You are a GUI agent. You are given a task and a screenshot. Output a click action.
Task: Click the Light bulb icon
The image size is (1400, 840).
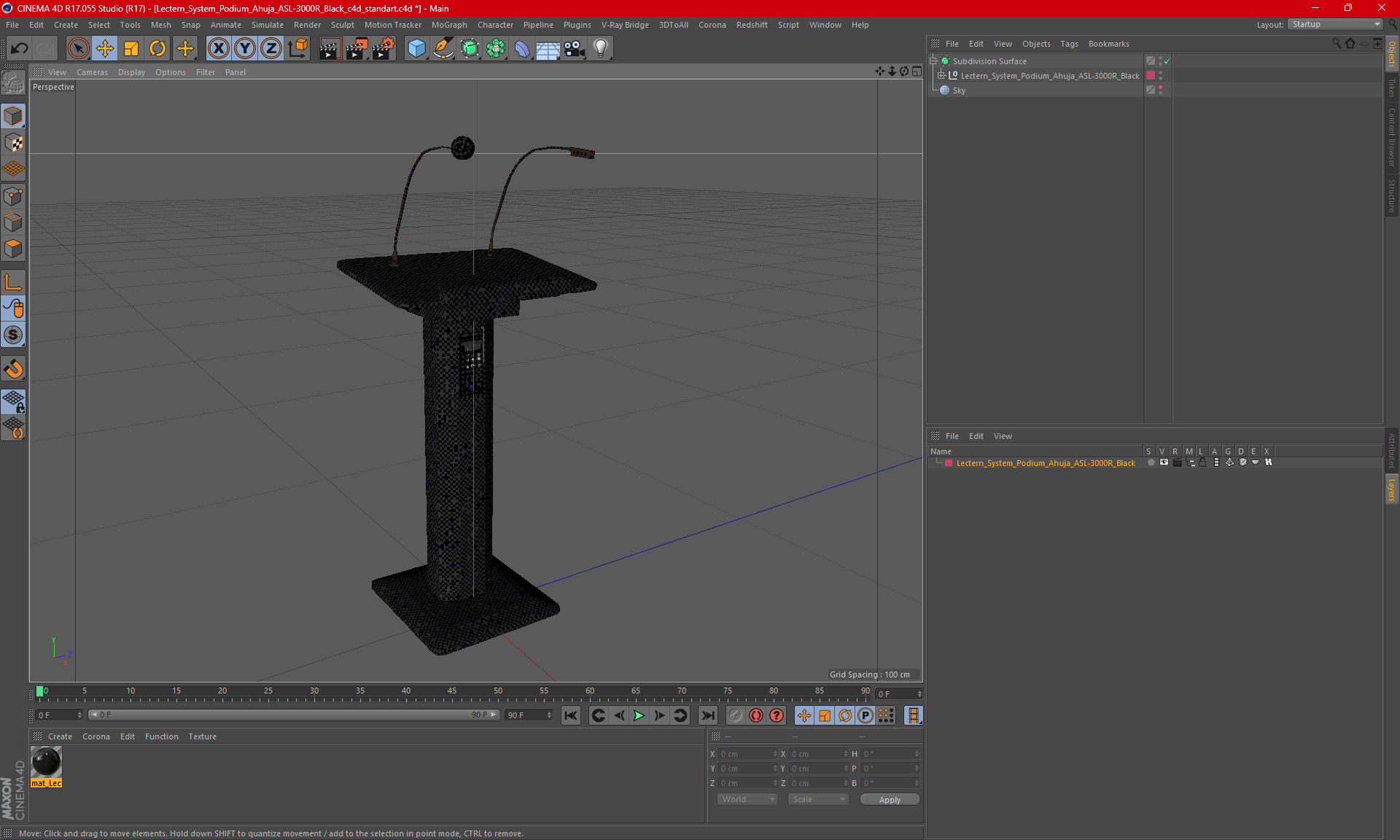click(x=600, y=48)
